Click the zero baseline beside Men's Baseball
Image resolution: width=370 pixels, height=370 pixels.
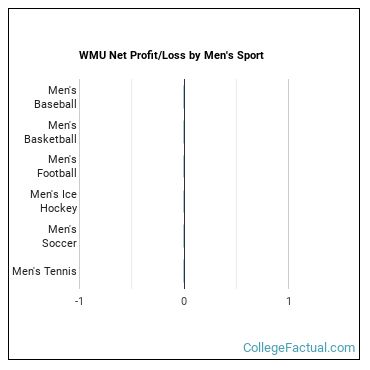click(184, 97)
